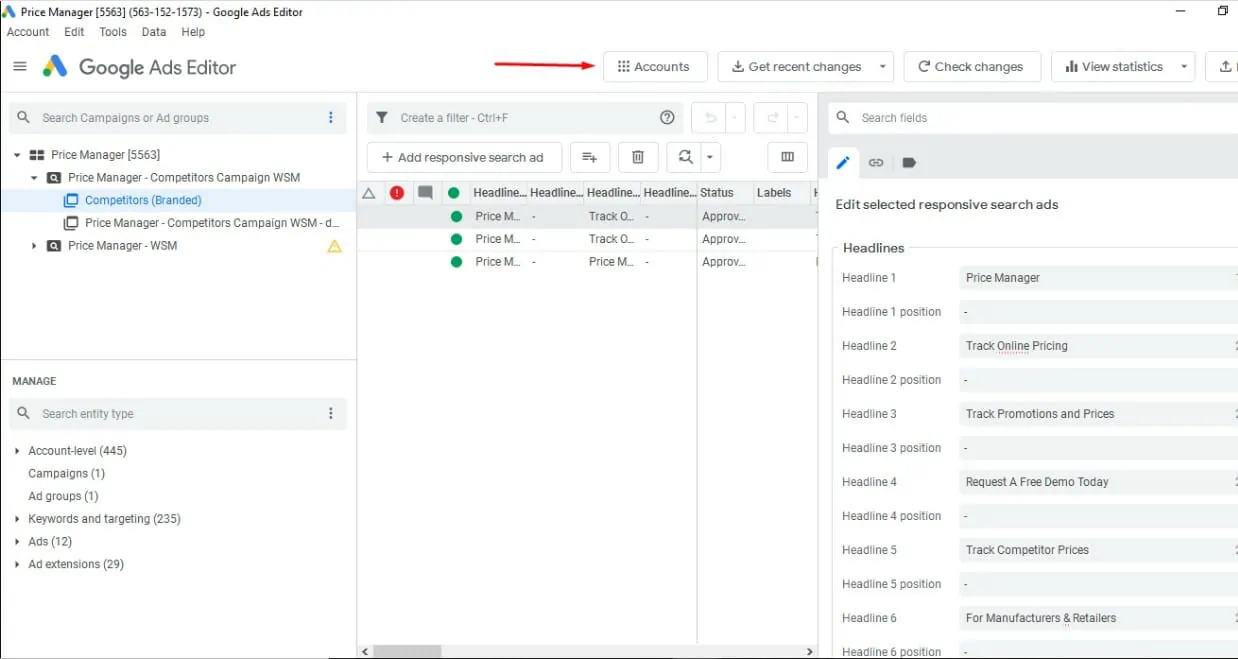
Task: Expand Keywords and targeting (235)
Action: (x=17, y=519)
